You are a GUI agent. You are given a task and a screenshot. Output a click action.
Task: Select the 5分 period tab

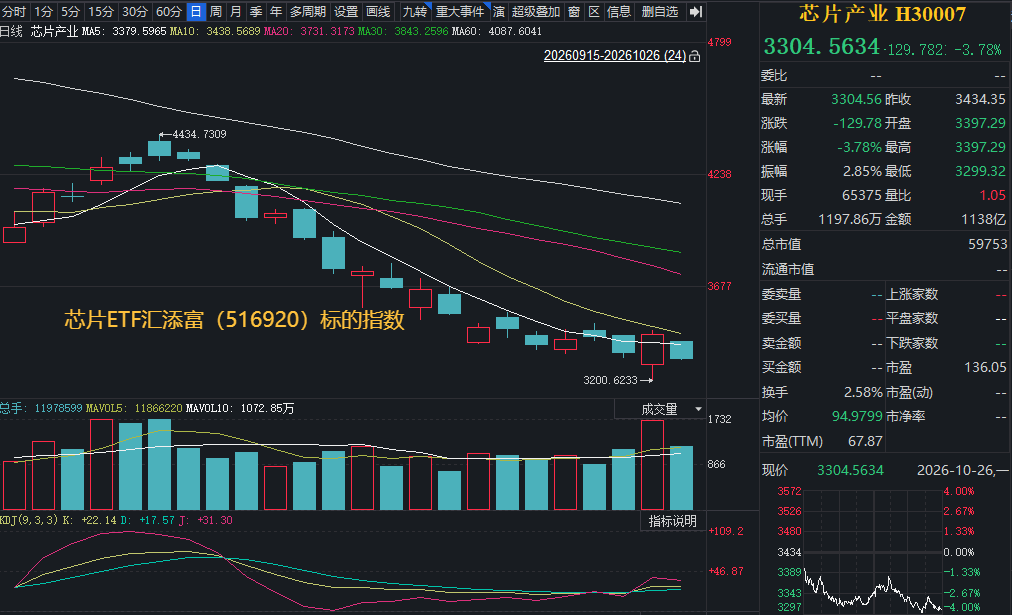click(x=70, y=12)
